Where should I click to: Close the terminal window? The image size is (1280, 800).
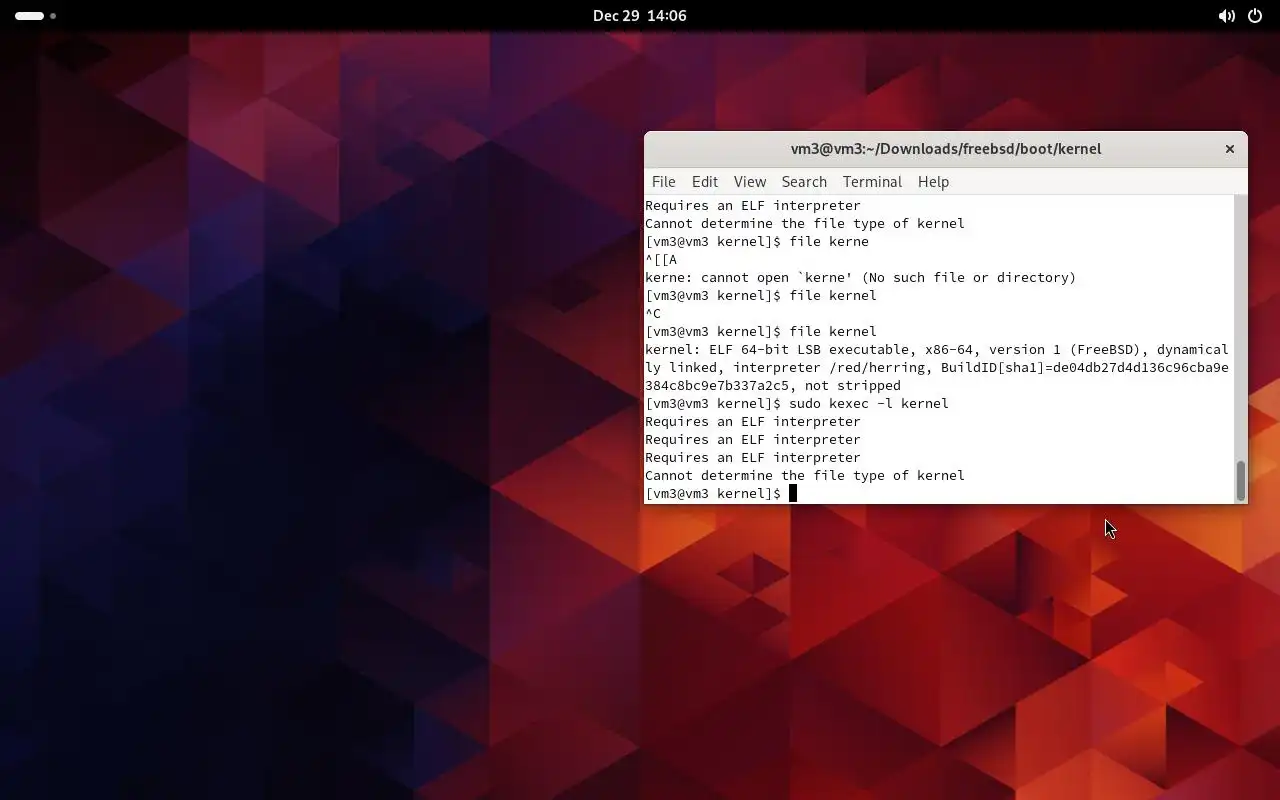1230,149
